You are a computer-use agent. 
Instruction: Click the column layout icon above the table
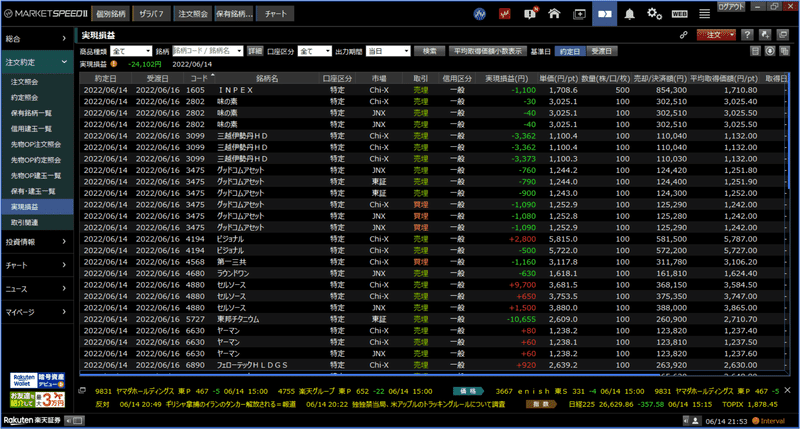click(x=755, y=51)
